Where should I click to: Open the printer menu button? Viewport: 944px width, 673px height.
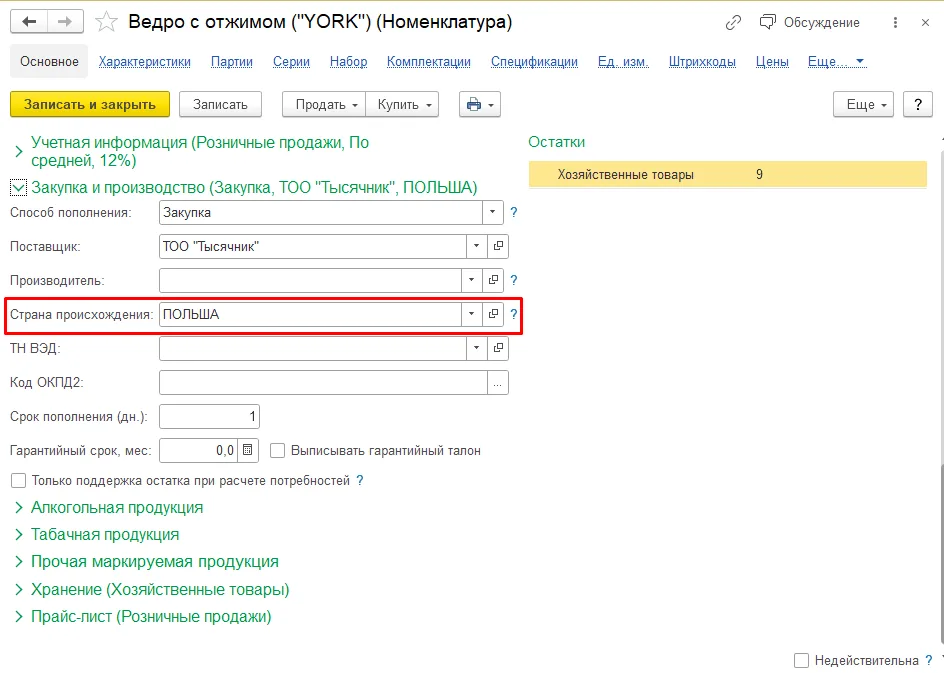(x=480, y=105)
